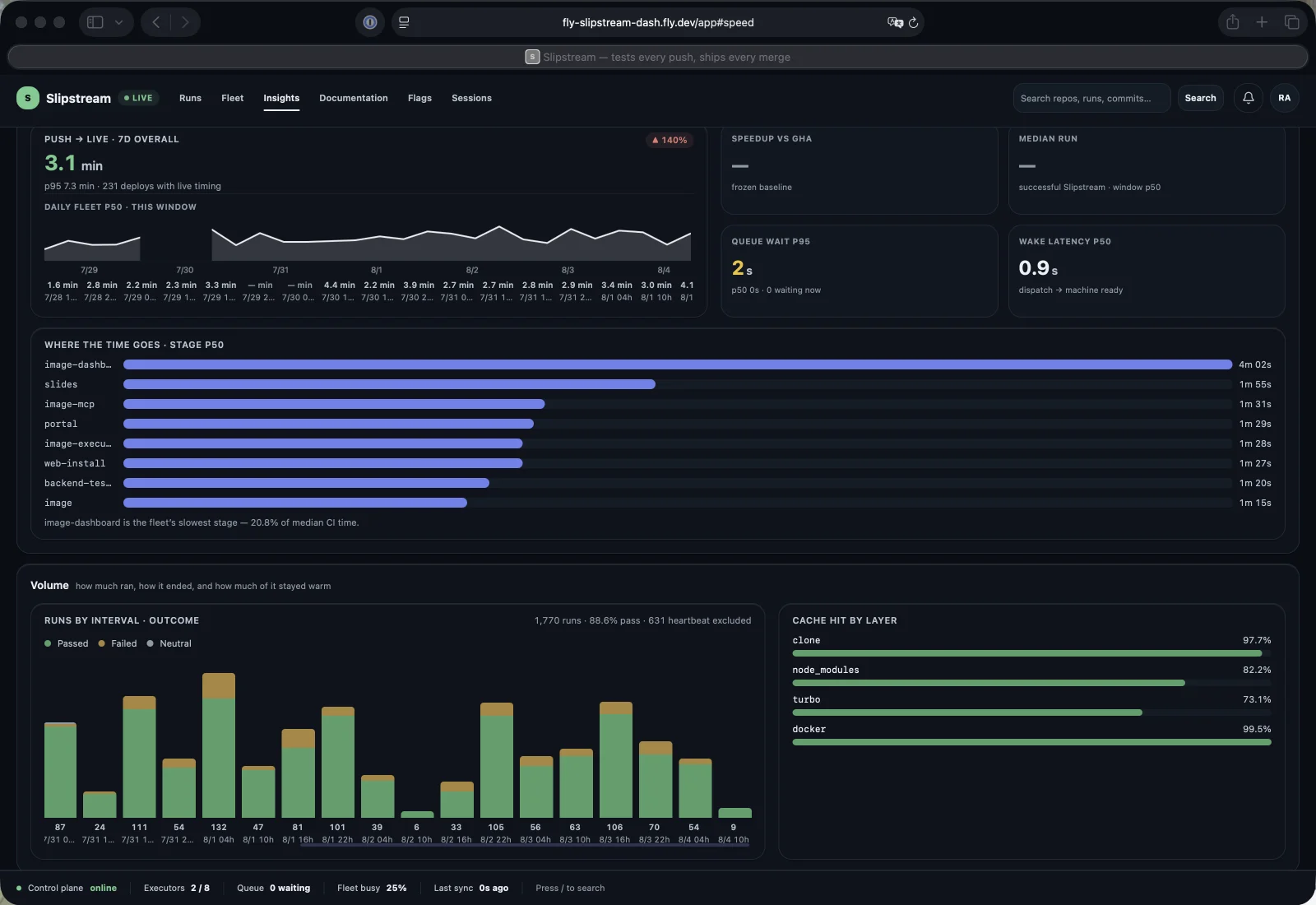The width and height of the screenshot is (1316, 905).
Task: Open a new tab with plus icon
Action: (x=1262, y=22)
